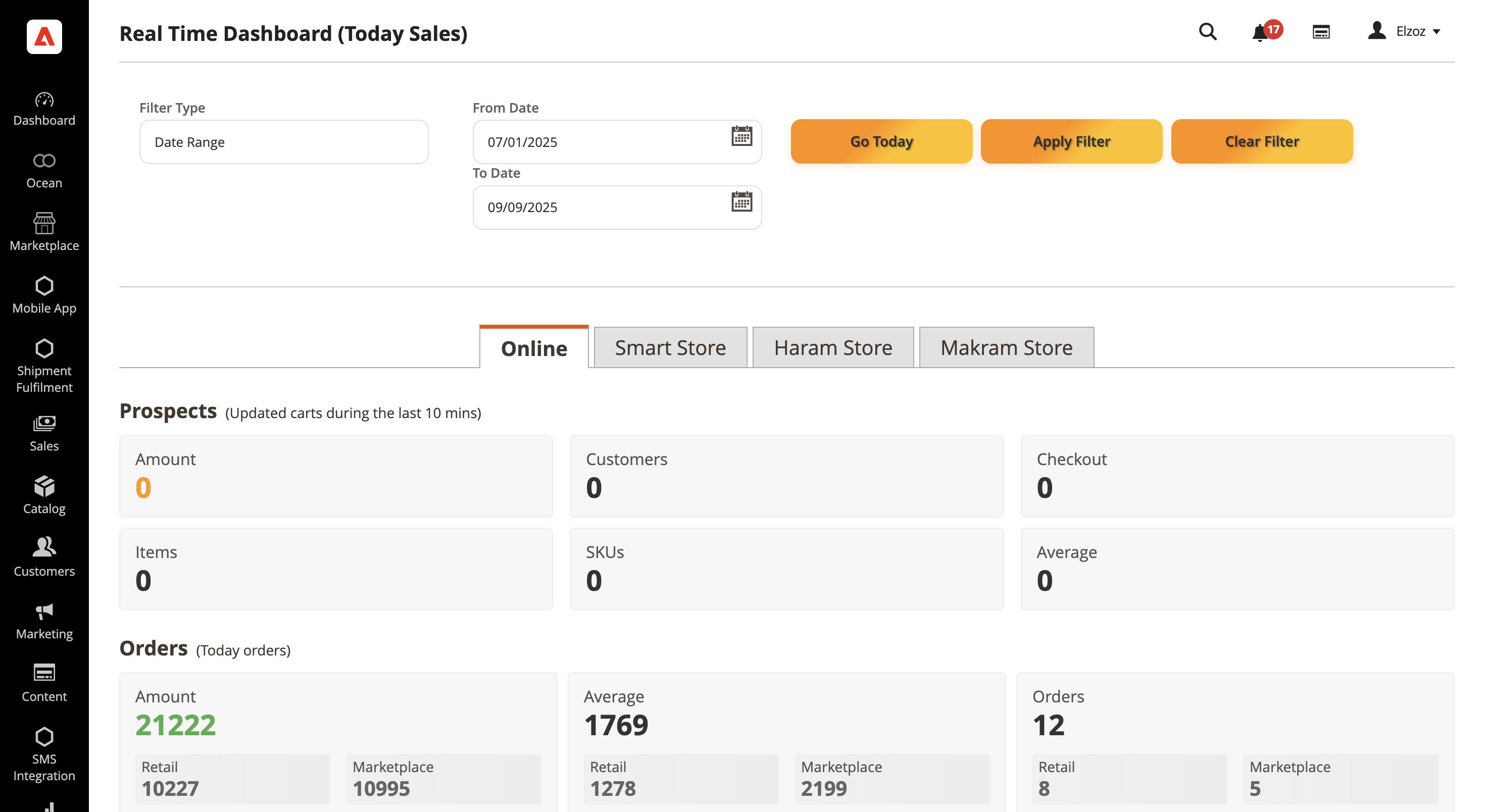
Task: Select the Makram Store tab
Action: coord(1006,347)
